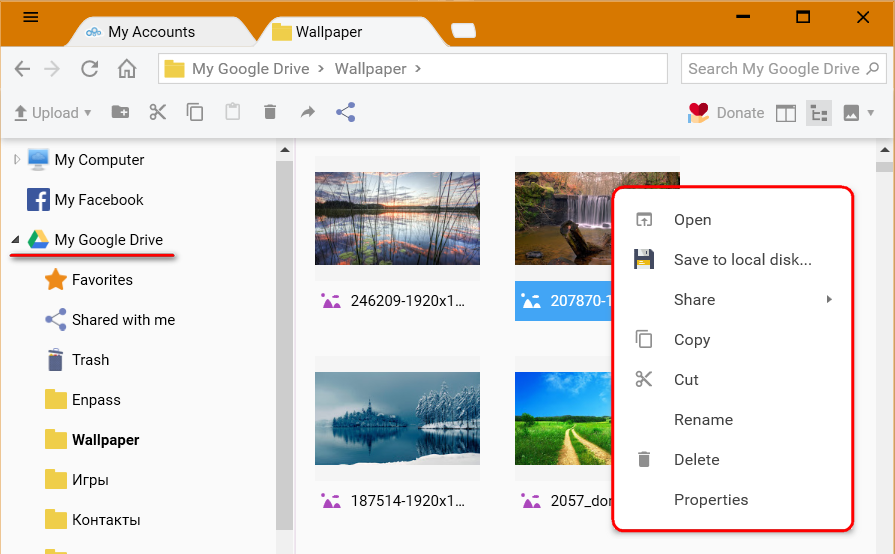Select the Wallpaper folder in the tree

tap(106, 439)
